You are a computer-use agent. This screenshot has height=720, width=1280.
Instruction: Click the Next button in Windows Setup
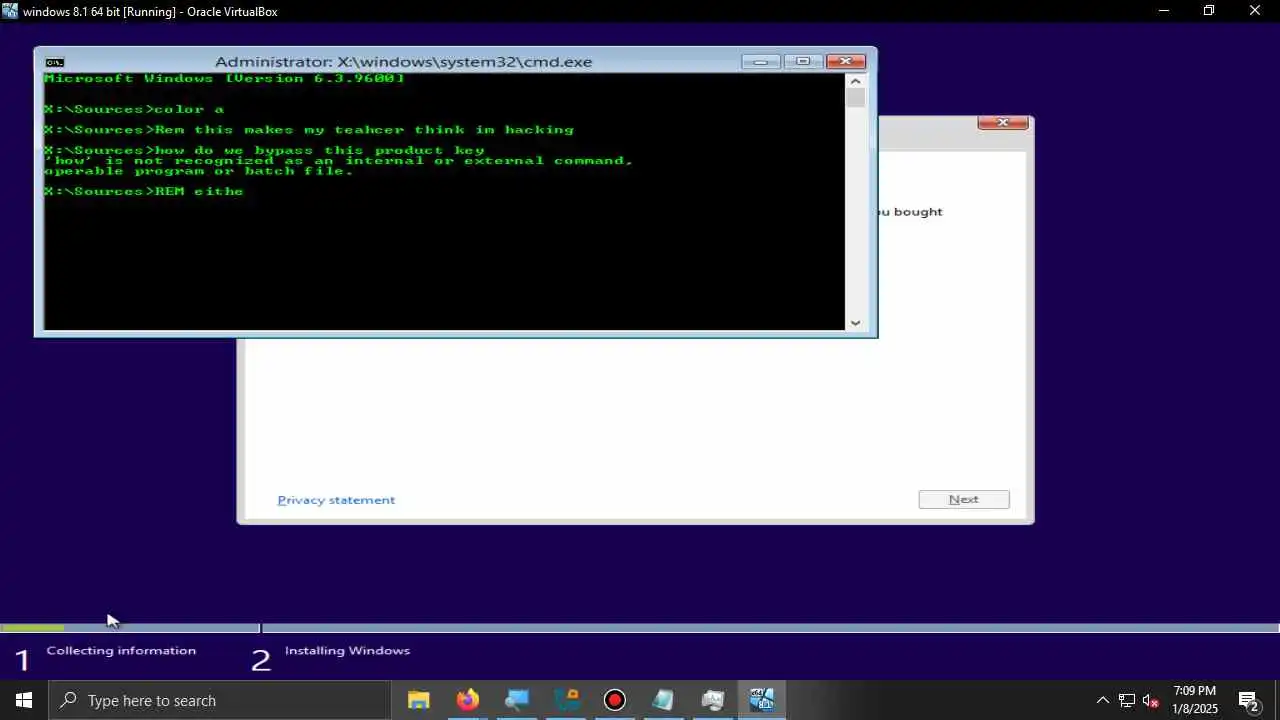[x=964, y=499]
